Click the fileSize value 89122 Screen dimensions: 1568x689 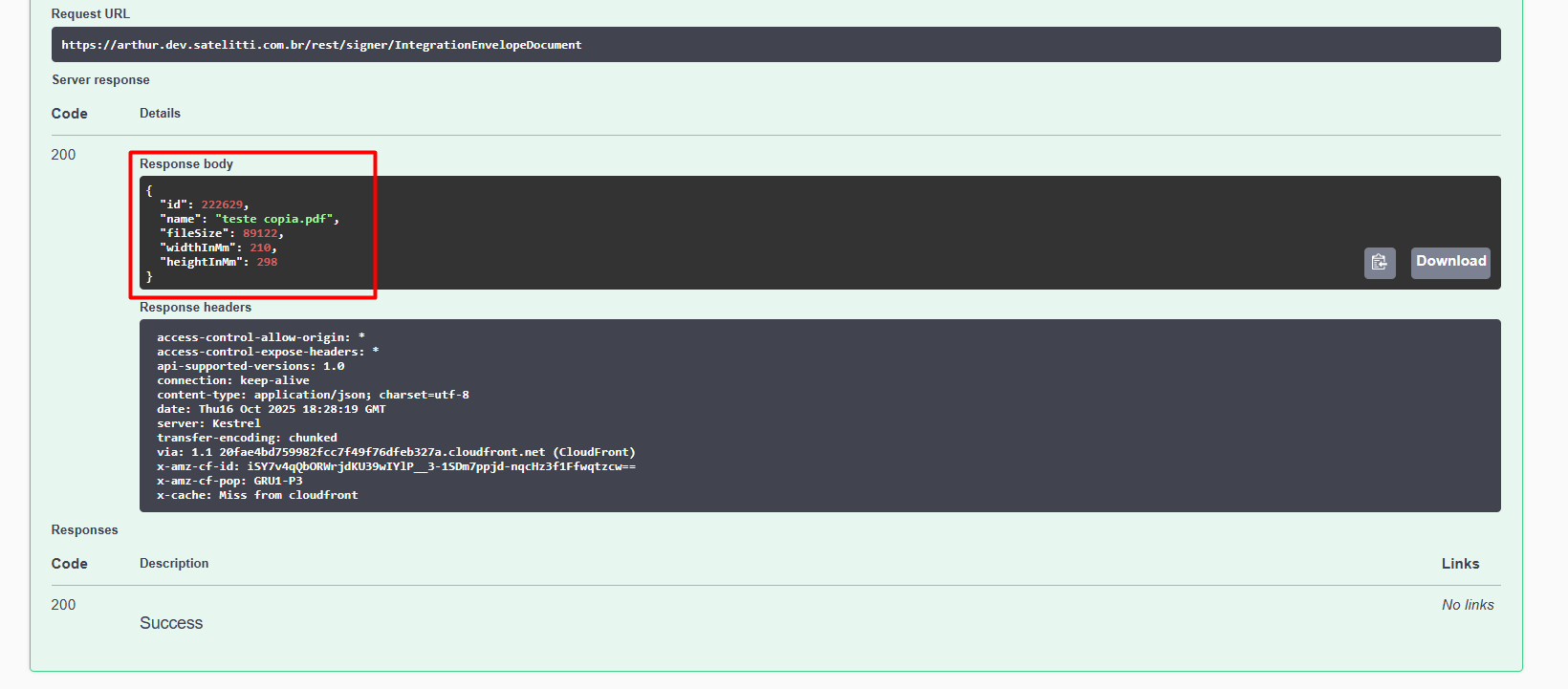click(260, 233)
